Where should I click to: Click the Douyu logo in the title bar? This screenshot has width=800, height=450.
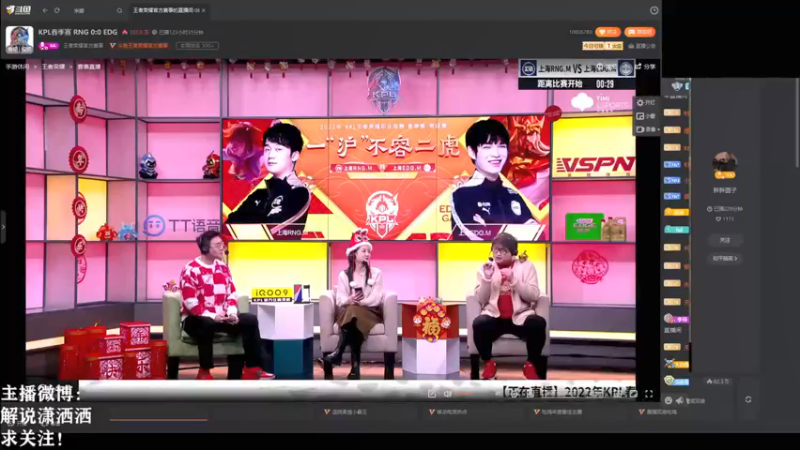coord(18,10)
